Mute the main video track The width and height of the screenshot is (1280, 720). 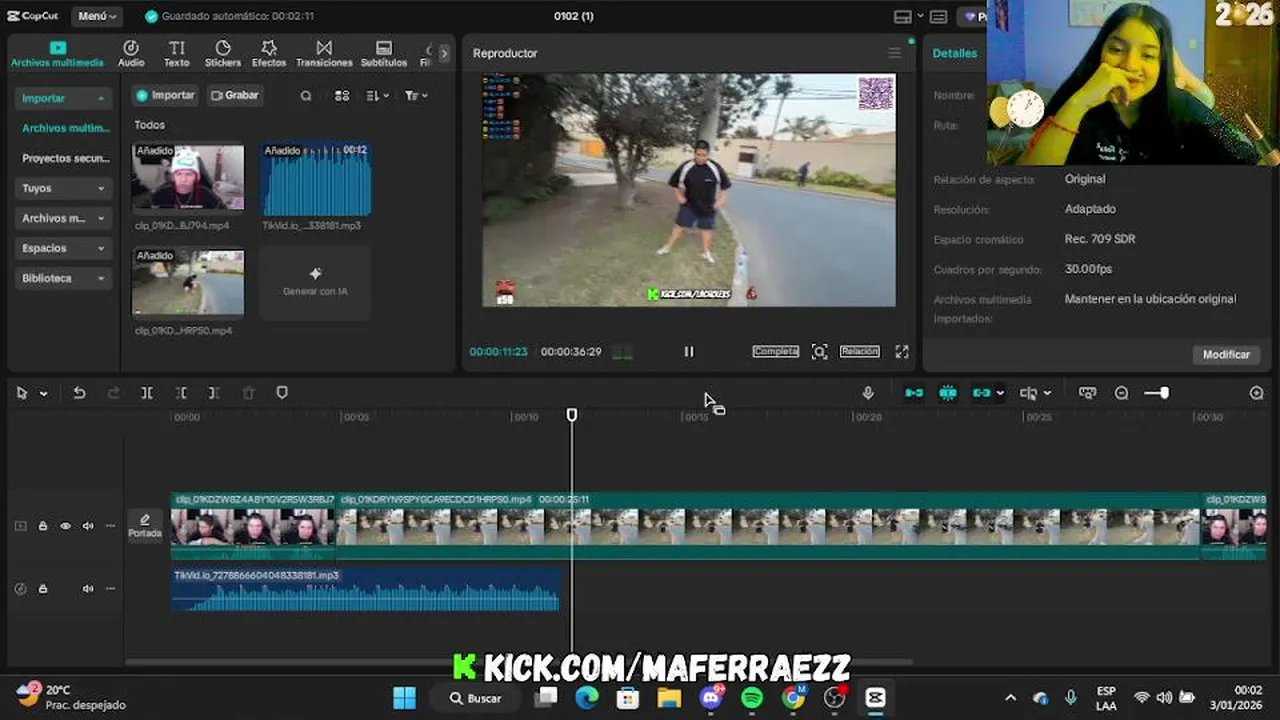tap(88, 526)
